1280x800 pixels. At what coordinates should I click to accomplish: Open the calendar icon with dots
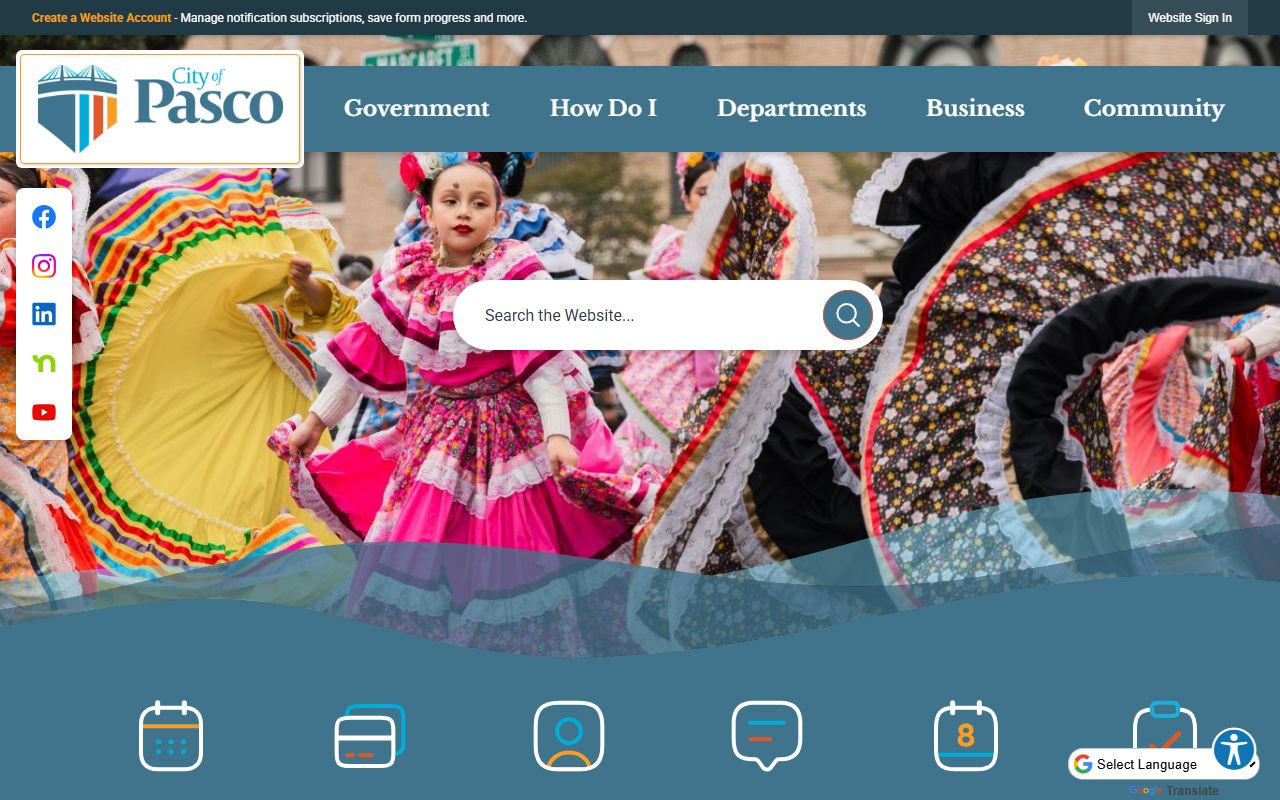171,736
